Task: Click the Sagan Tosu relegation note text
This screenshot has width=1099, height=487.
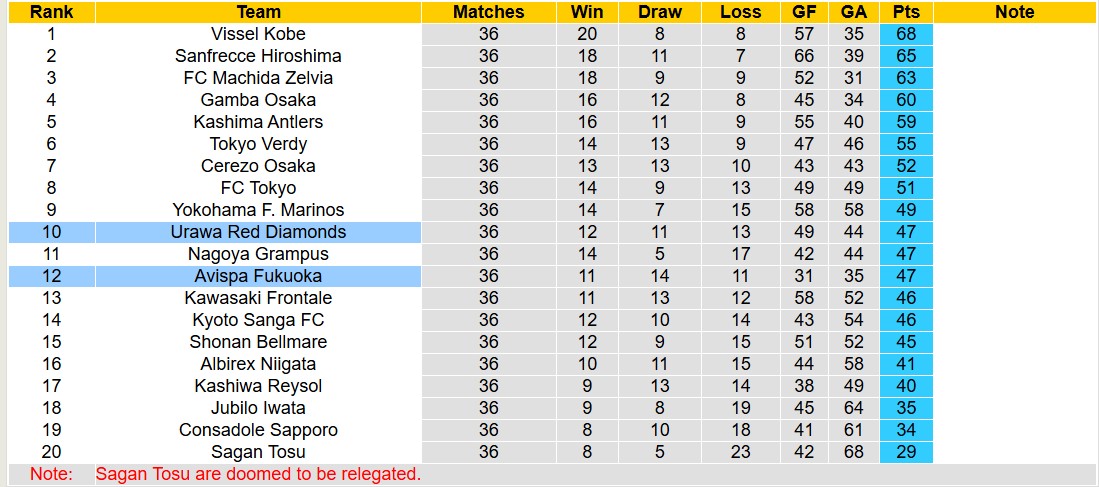Action: click(258, 474)
